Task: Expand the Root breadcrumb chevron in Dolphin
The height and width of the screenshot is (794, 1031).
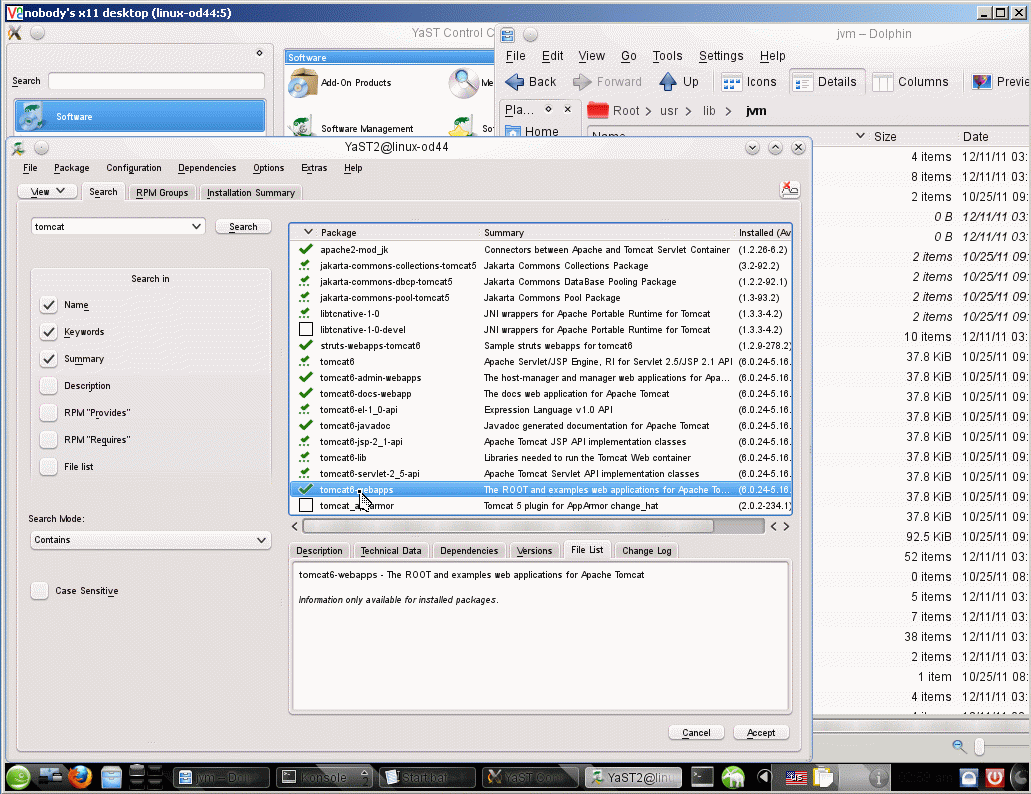Action: coord(648,111)
